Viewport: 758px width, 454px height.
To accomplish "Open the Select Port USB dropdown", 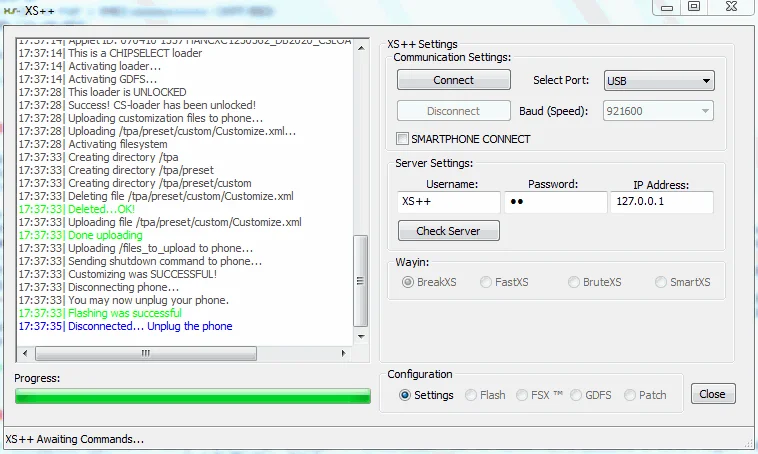I will (x=659, y=81).
